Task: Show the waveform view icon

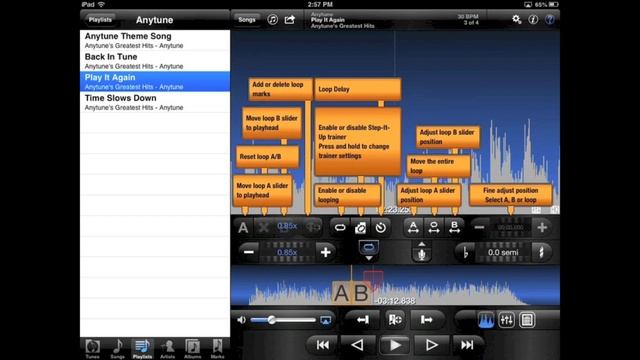Action: point(486,320)
